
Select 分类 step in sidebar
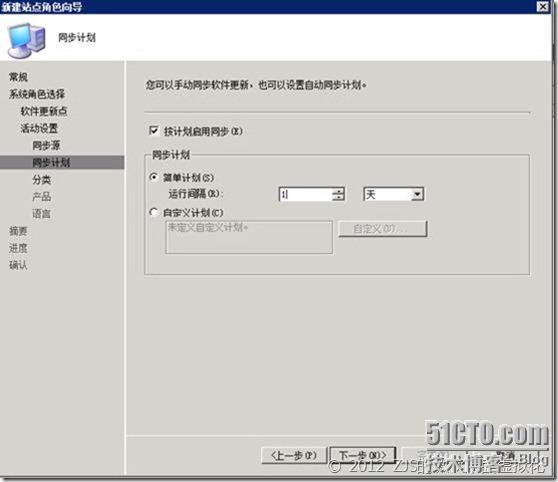pos(42,179)
